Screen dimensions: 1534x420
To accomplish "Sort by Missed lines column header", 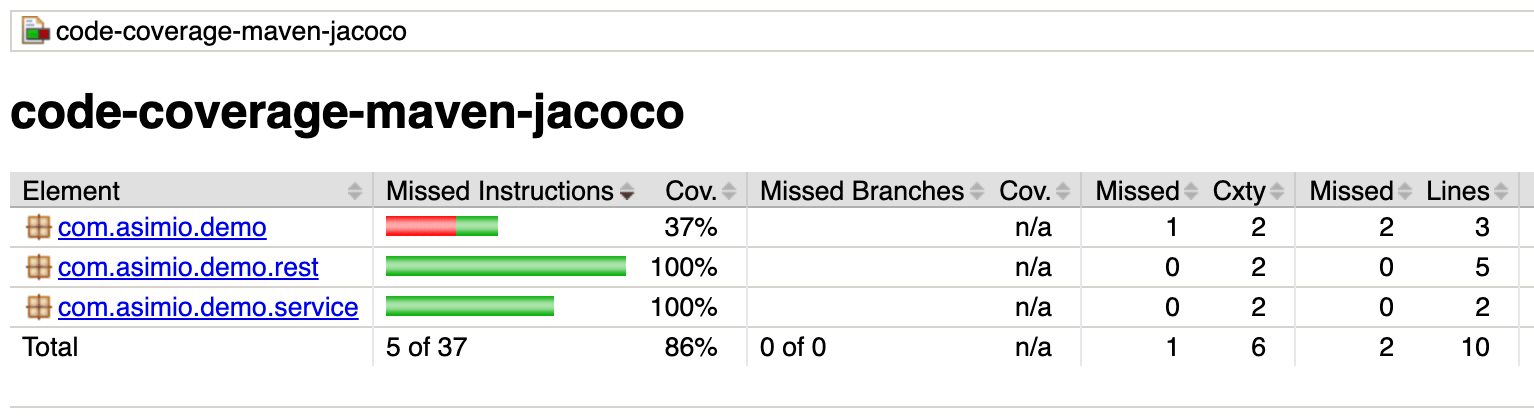I will (x=1352, y=191).
